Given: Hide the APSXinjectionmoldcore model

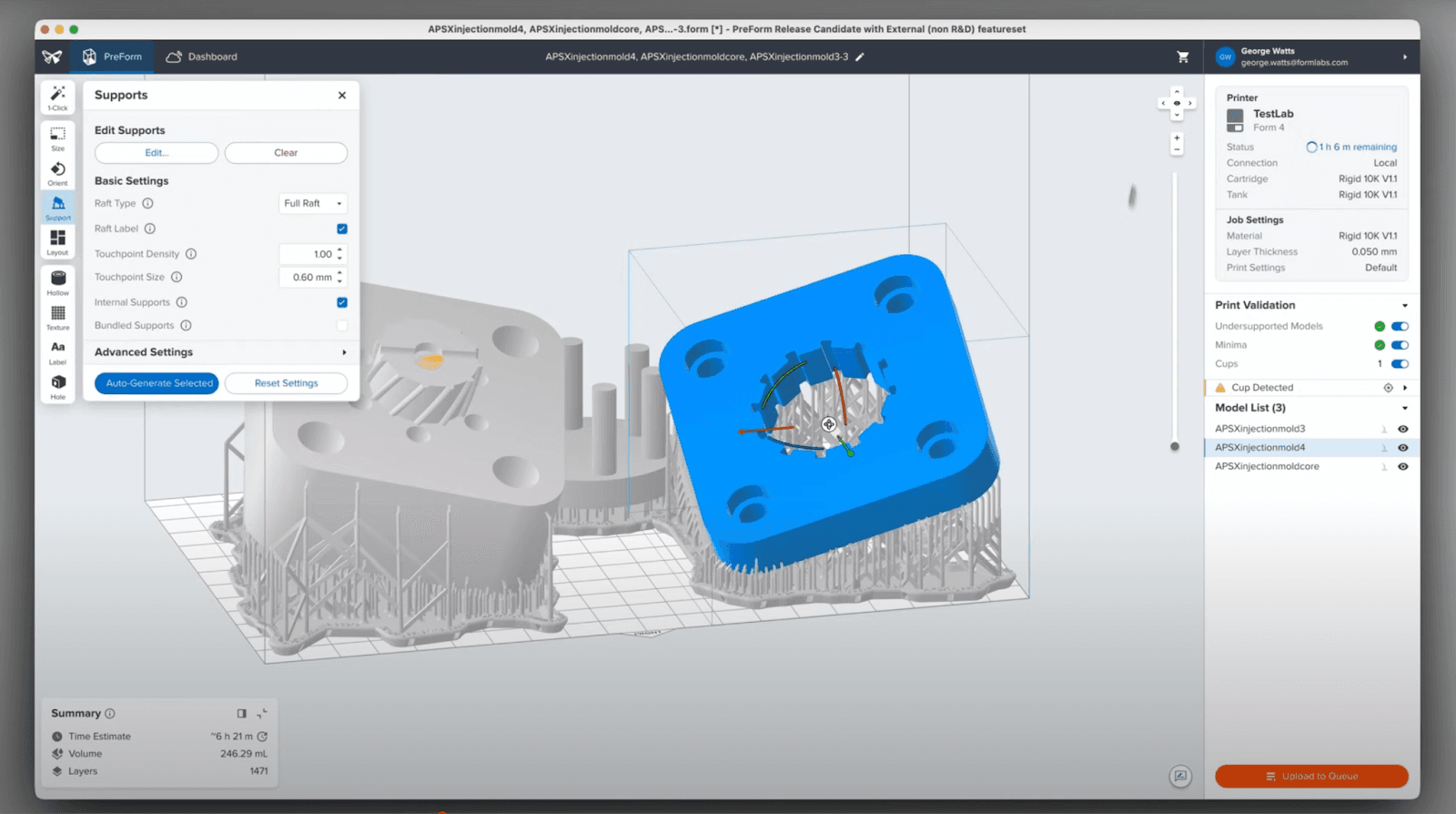Looking at the screenshot, I should pyautogui.click(x=1402, y=466).
